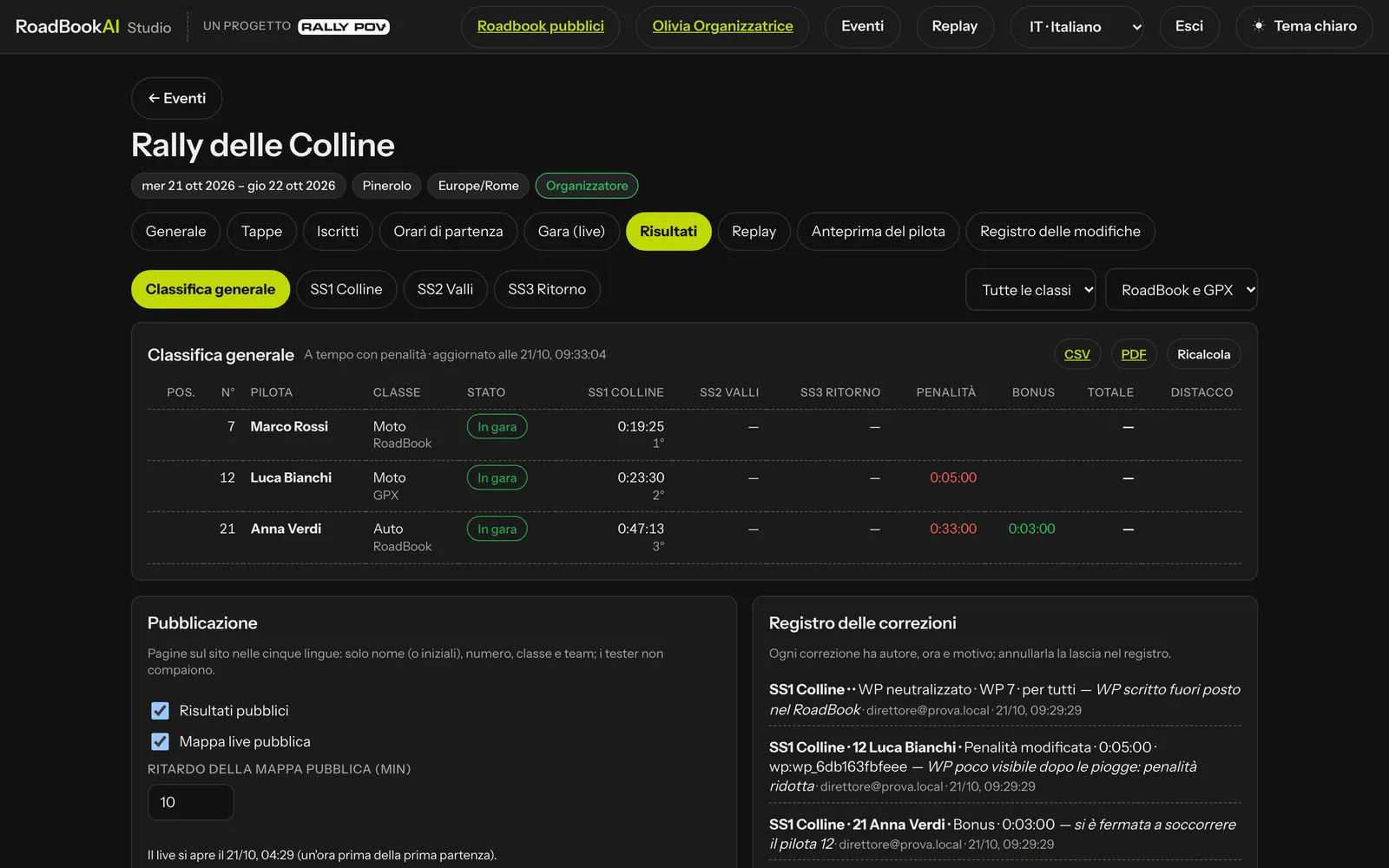This screenshot has width=1389, height=868.
Task: Click the Rally POV logo
Action: point(344,27)
